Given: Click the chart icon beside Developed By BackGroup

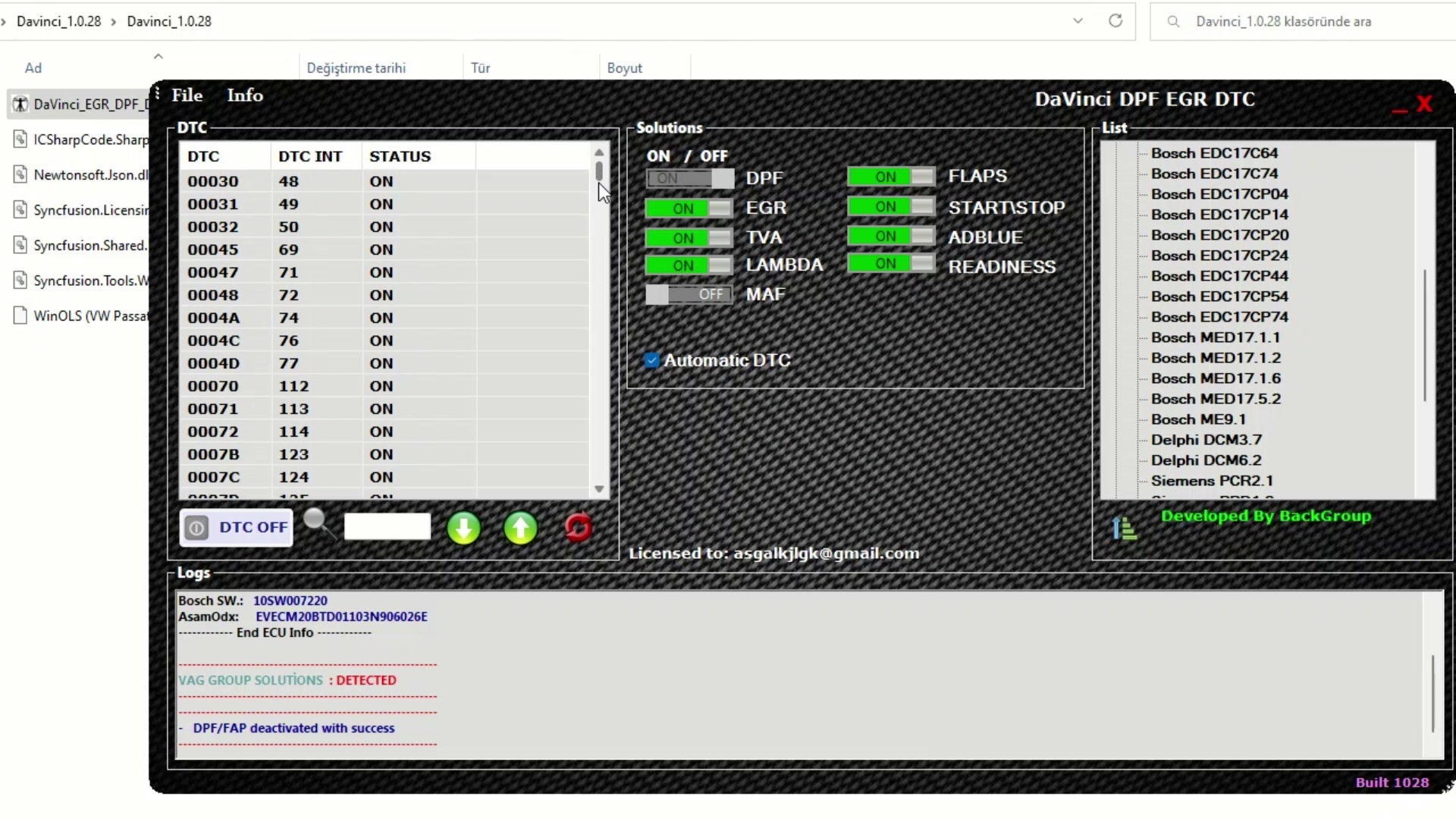Looking at the screenshot, I should (x=1125, y=526).
